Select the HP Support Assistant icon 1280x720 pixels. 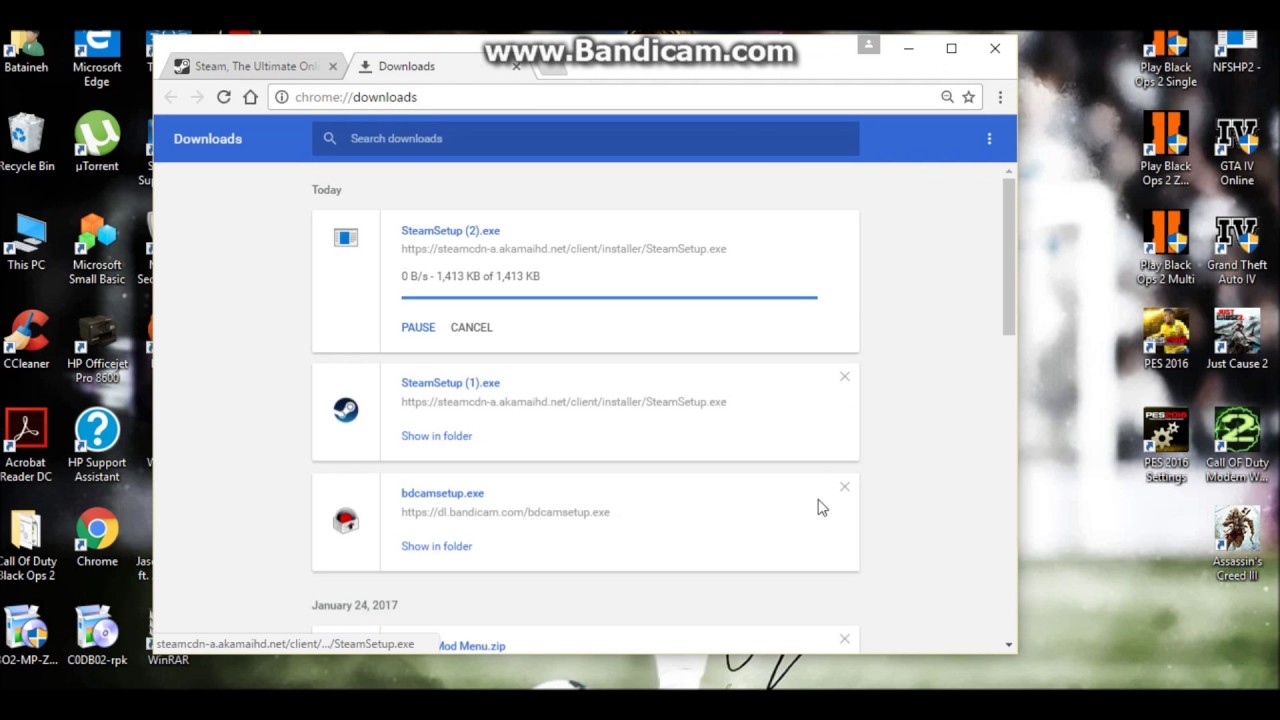pos(97,446)
